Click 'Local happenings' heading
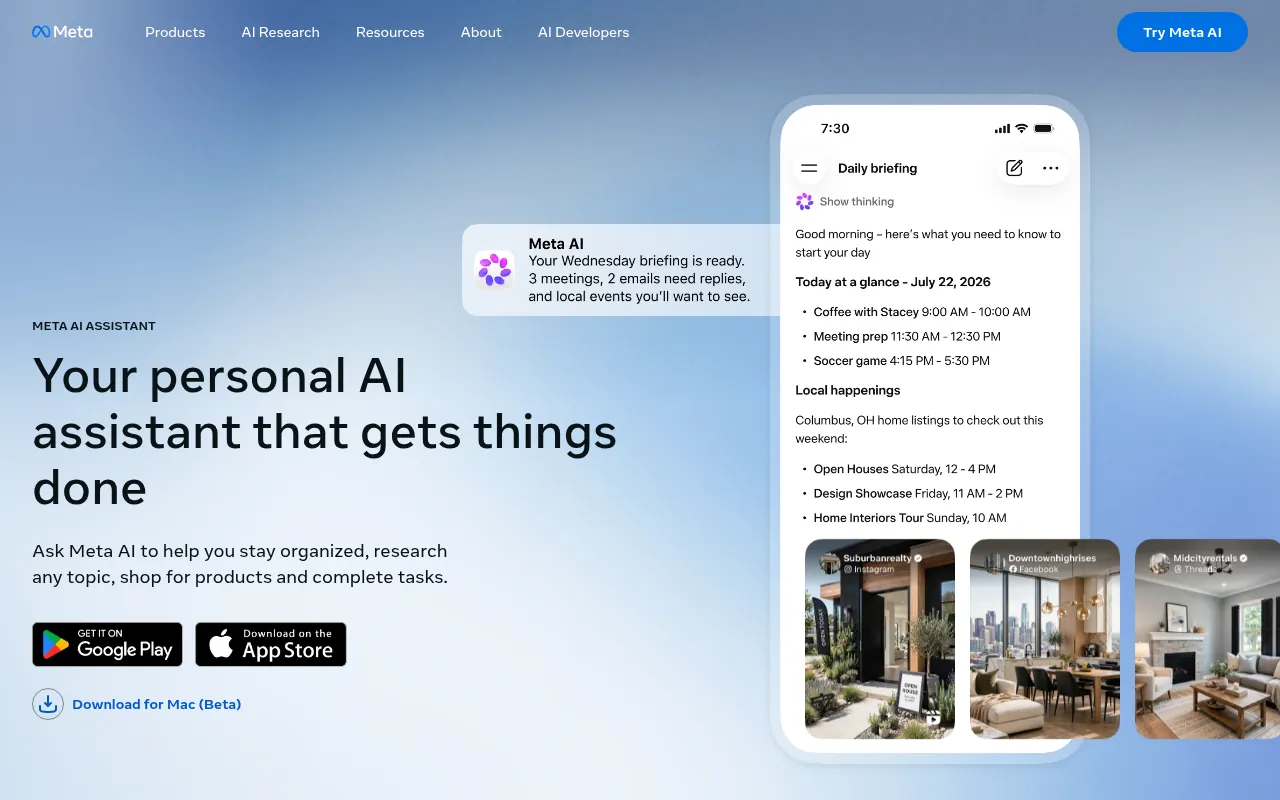The height and width of the screenshot is (800, 1280). tap(848, 390)
